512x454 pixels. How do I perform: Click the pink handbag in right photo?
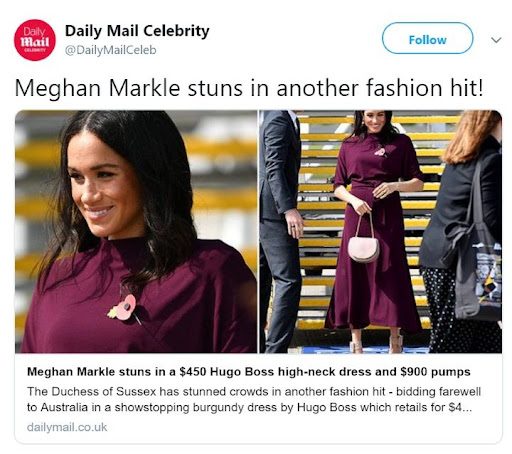pos(363,239)
